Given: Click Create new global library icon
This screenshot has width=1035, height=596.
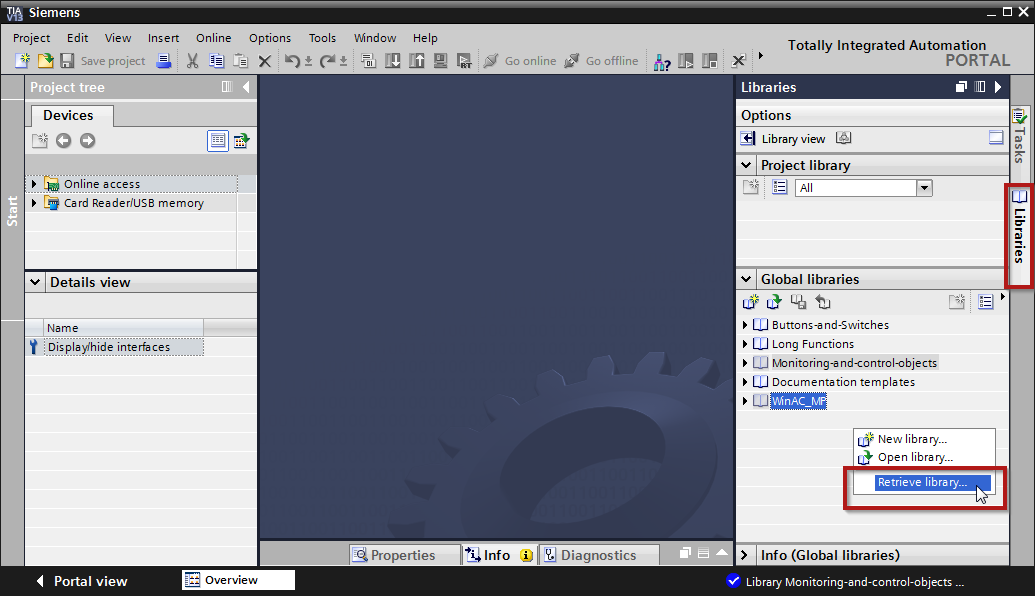Looking at the screenshot, I should click(751, 301).
